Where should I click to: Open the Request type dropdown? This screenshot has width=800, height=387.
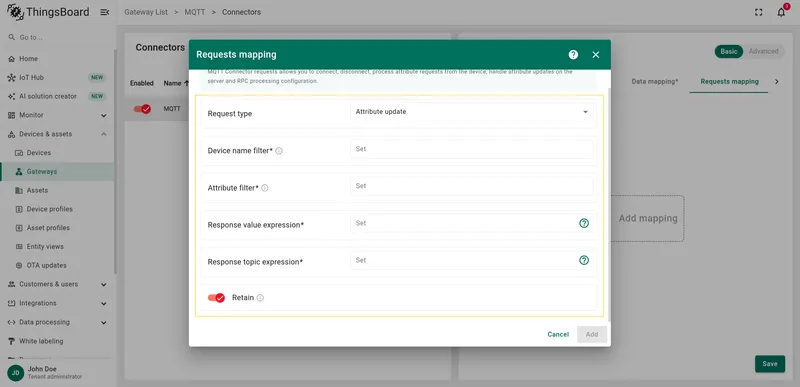[x=472, y=112]
